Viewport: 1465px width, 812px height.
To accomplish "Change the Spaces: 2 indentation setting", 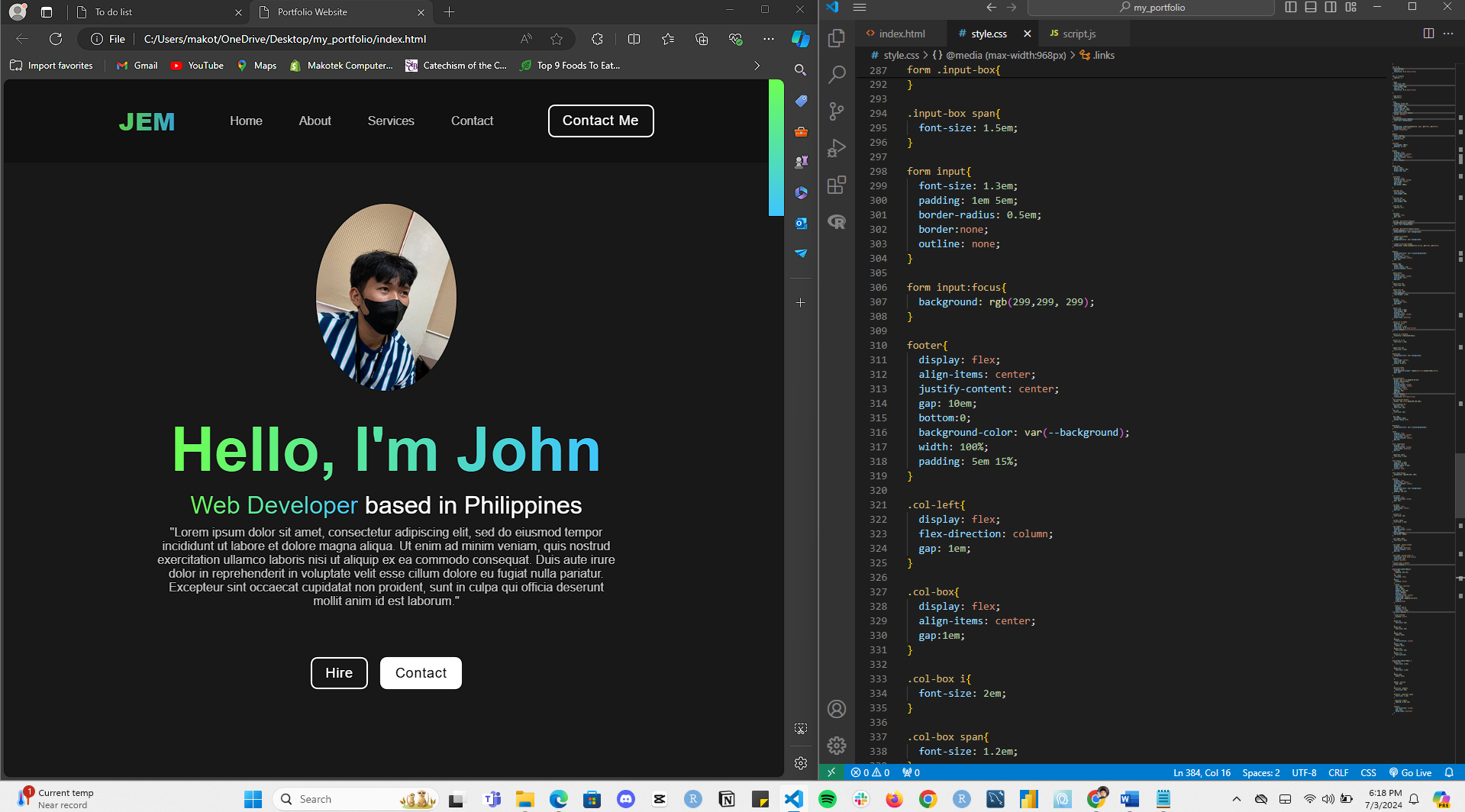I will pyautogui.click(x=1261, y=772).
